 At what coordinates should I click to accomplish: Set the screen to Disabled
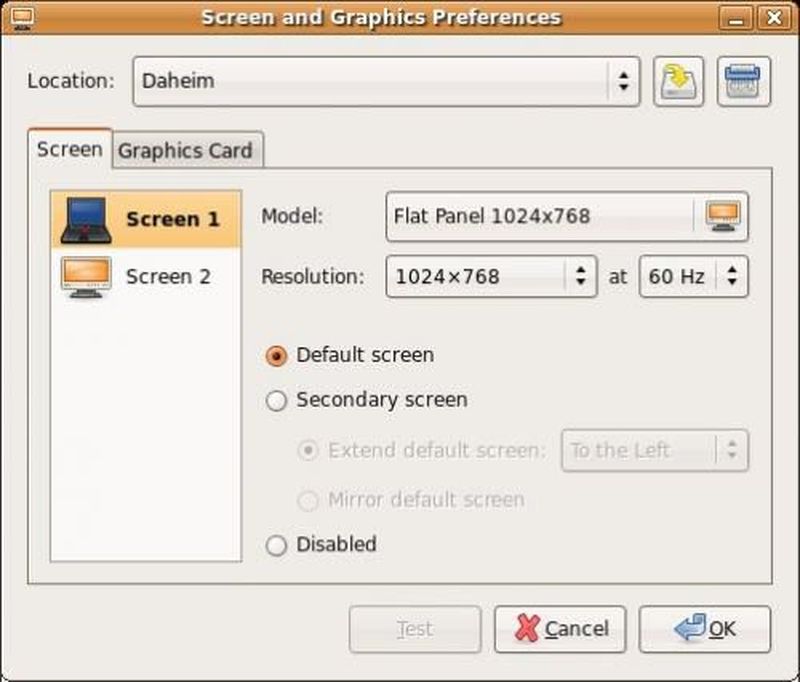277,546
